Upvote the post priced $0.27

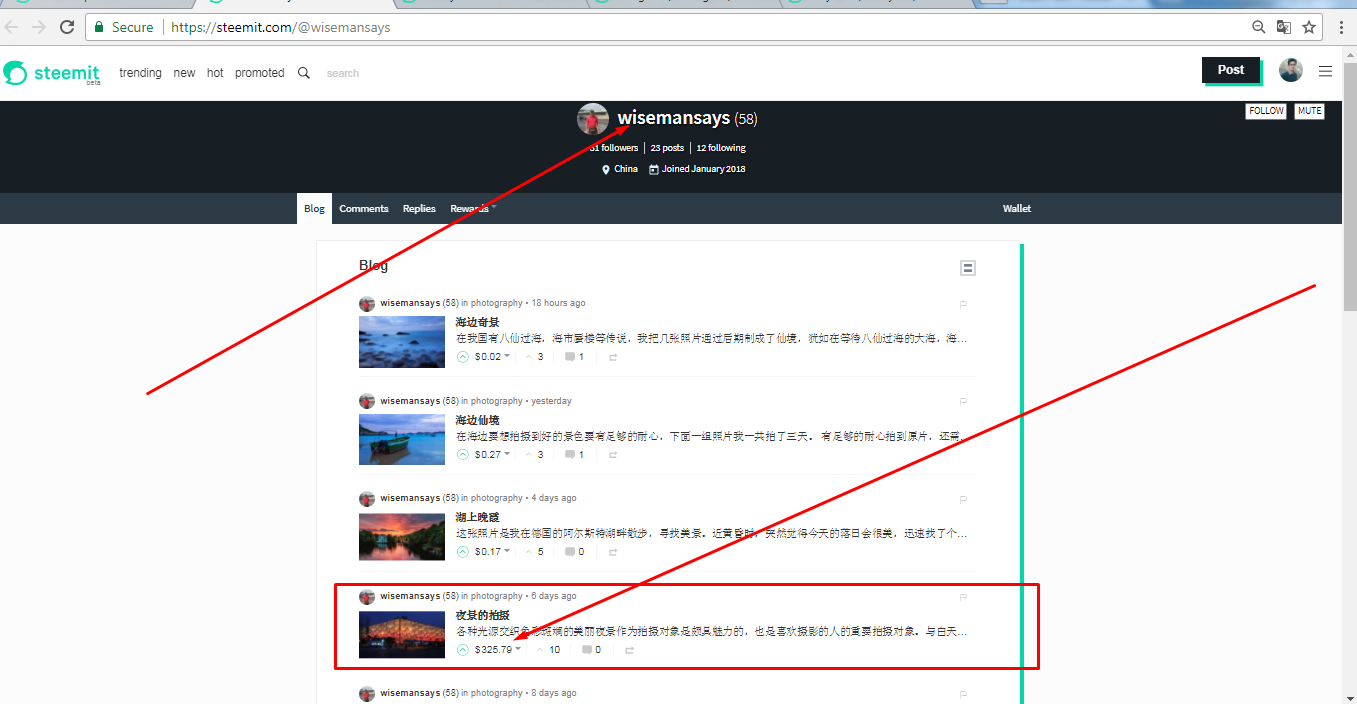pos(463,455)
